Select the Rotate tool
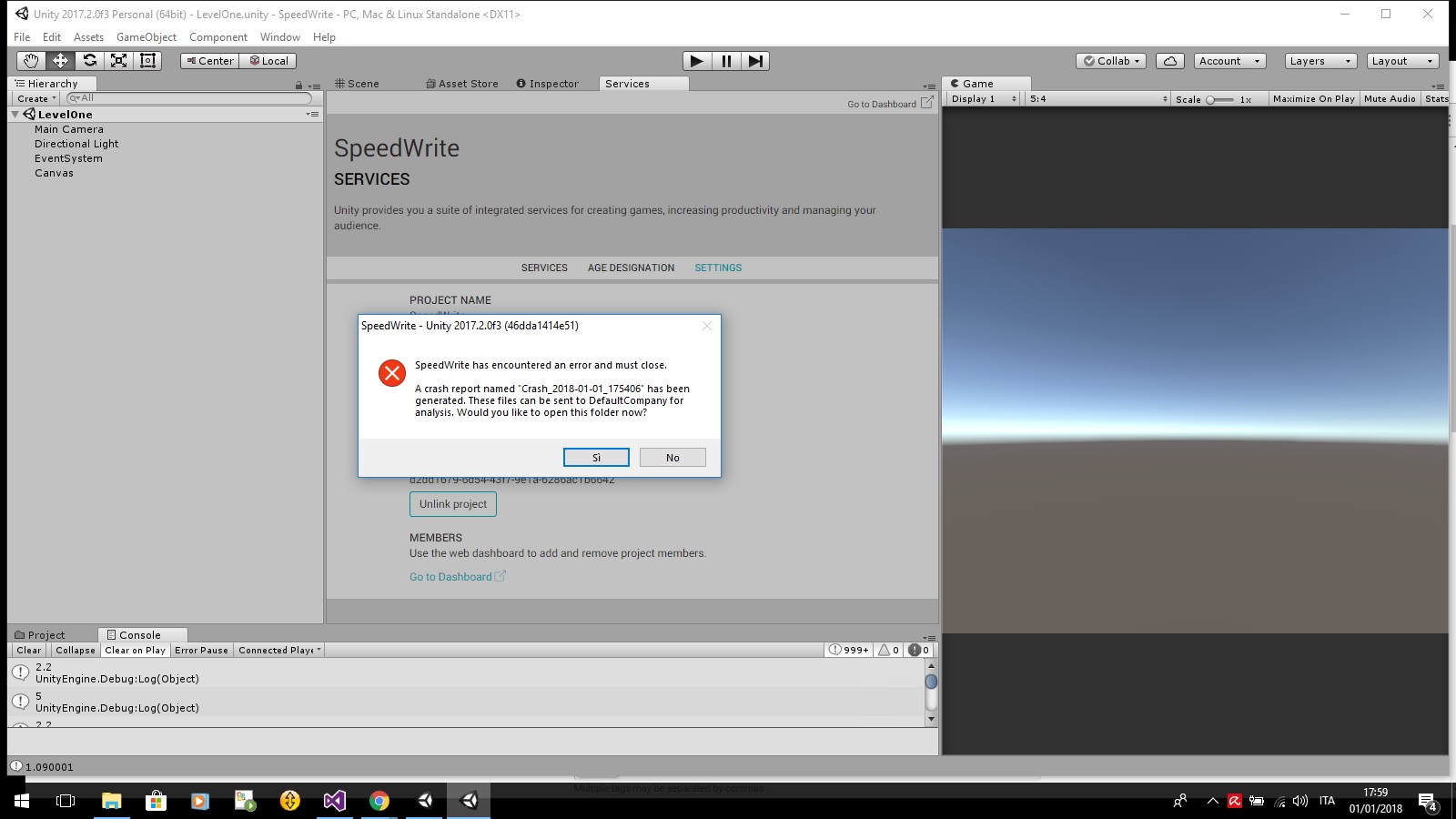The height and width of the screenshot is (819, 1456). [x=90, y=60]
